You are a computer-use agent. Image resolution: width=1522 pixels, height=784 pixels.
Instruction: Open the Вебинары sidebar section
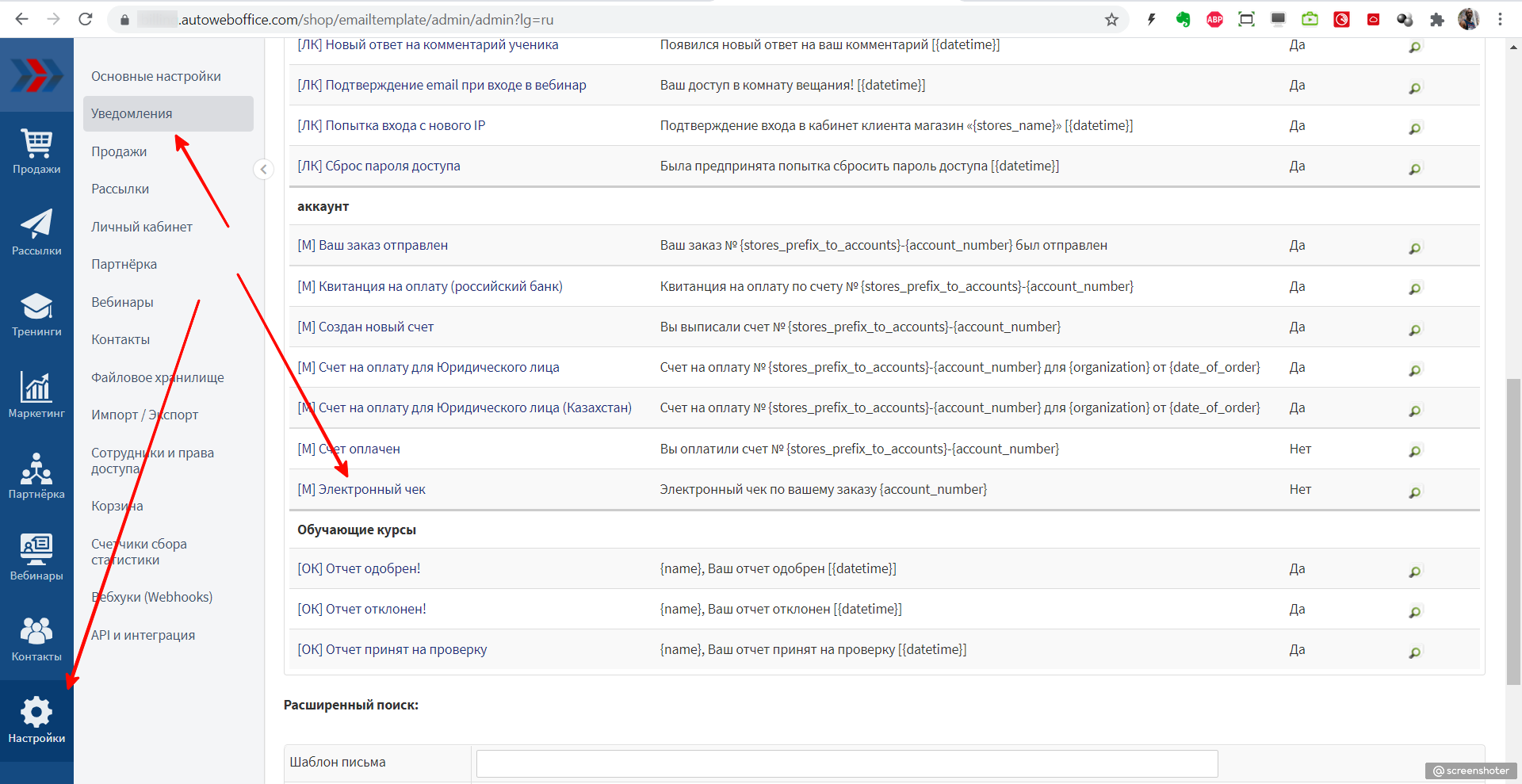pos(36,557)
